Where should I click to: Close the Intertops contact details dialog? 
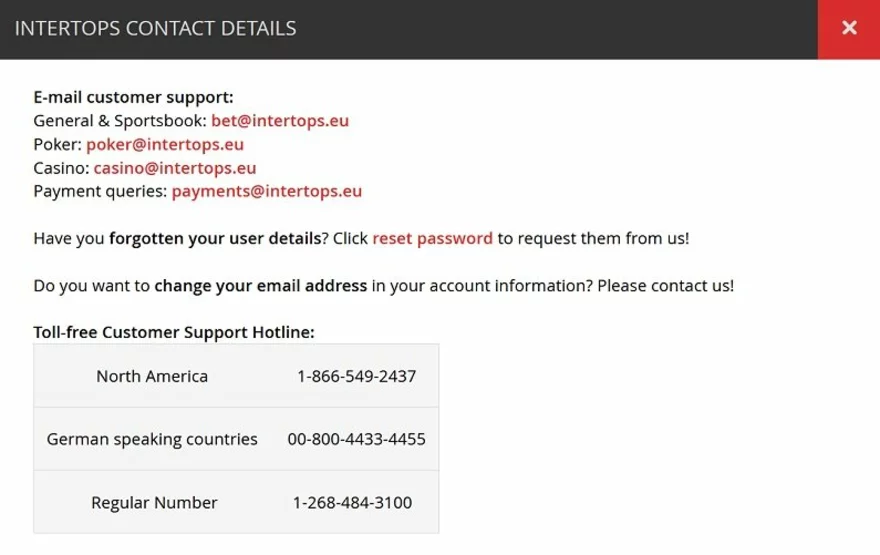[x=849, y=29]
